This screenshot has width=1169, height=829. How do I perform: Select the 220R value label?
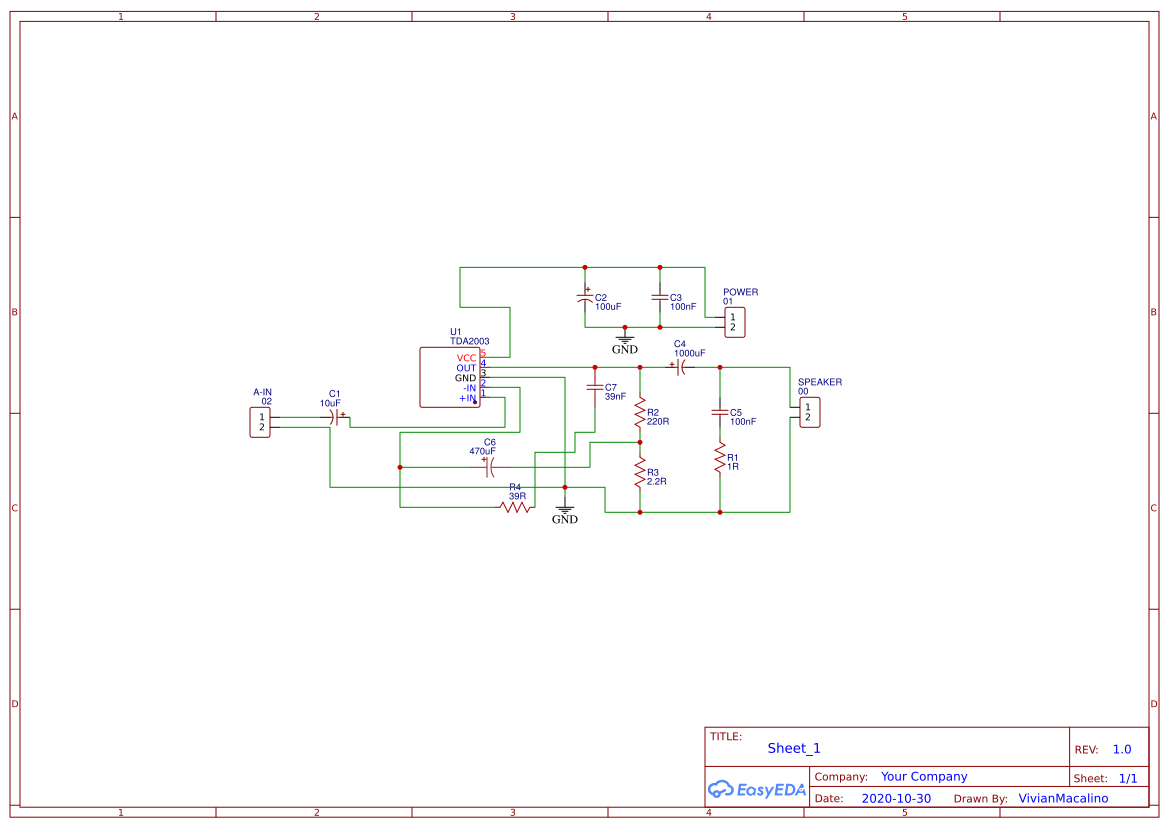coord(658,422)
